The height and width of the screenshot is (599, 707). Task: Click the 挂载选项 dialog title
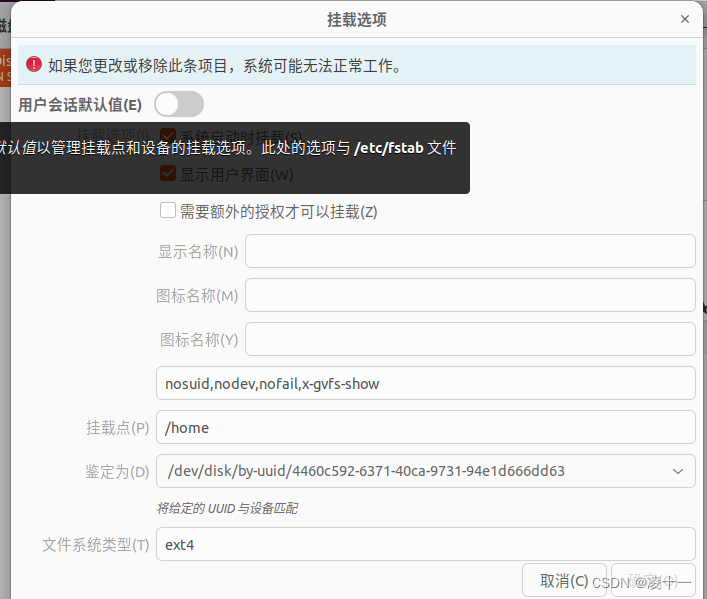pos(357,20)
